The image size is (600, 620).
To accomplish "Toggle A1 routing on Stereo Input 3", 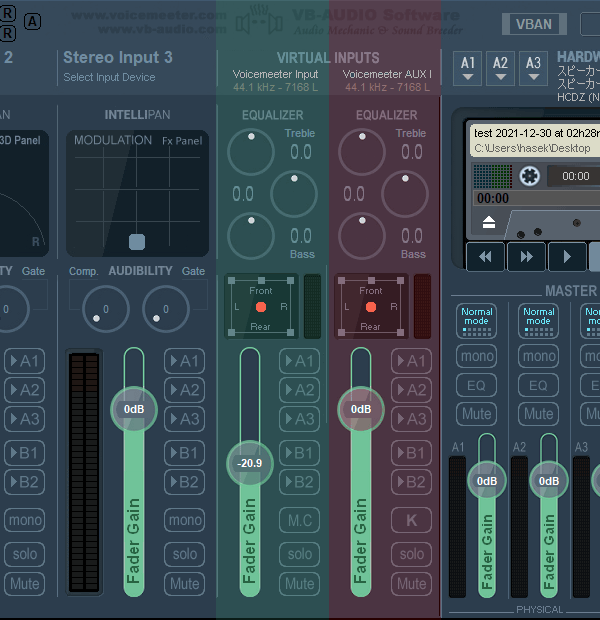I will [184, 361].
